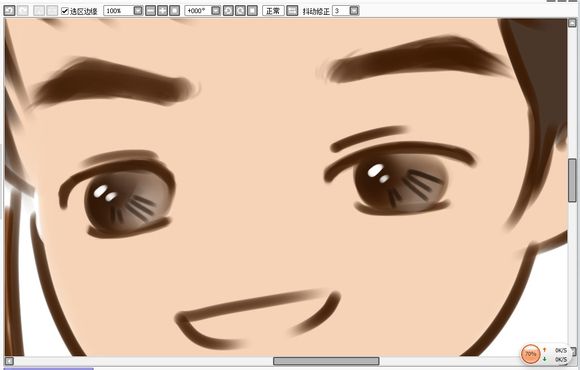Reset the canvas zoom display
Image resolution: width=580 pixels, height=370 pixels.
click(x=175, y=11)
